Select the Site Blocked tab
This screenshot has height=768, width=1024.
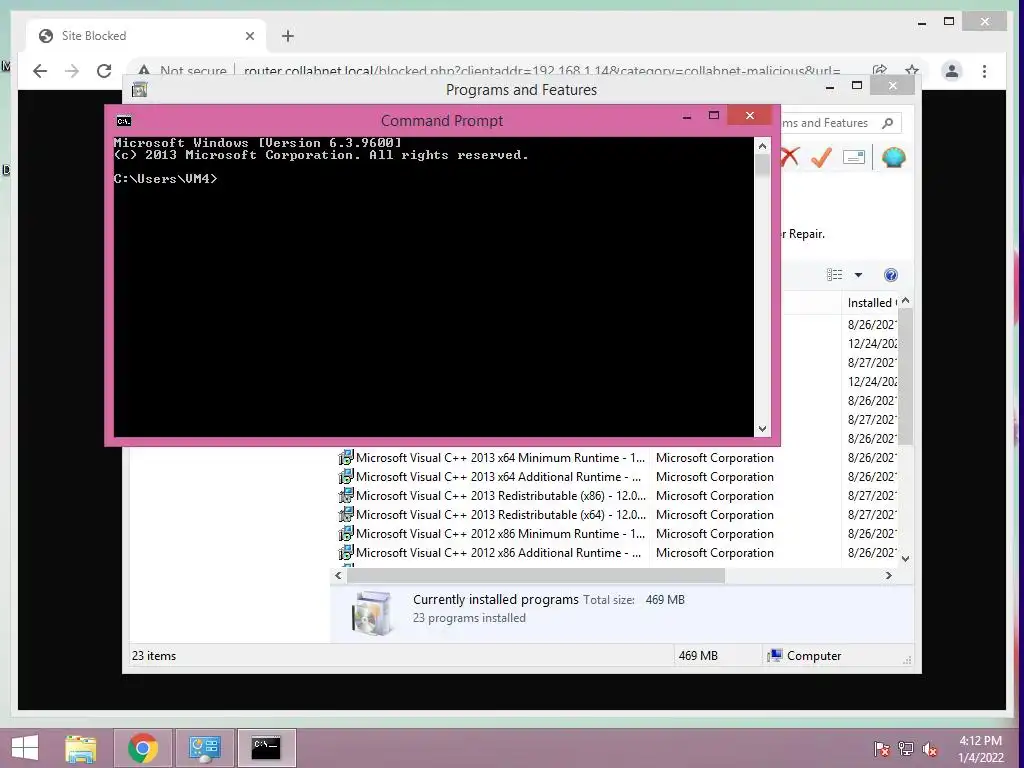point(146,36)
